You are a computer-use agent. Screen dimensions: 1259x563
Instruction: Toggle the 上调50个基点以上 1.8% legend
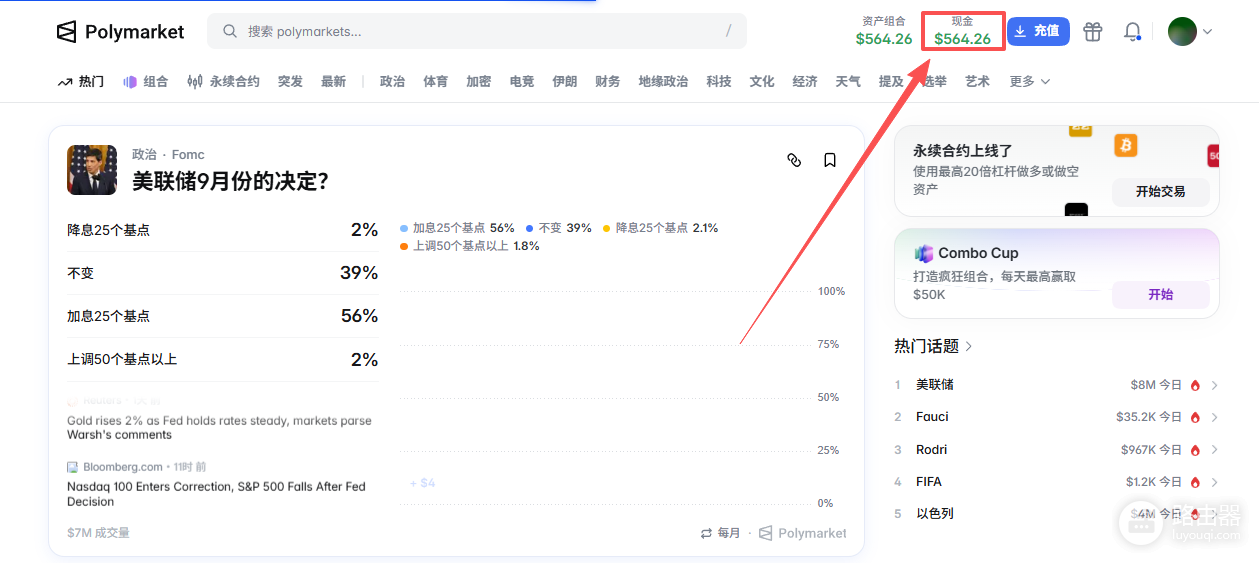(470, 246)
